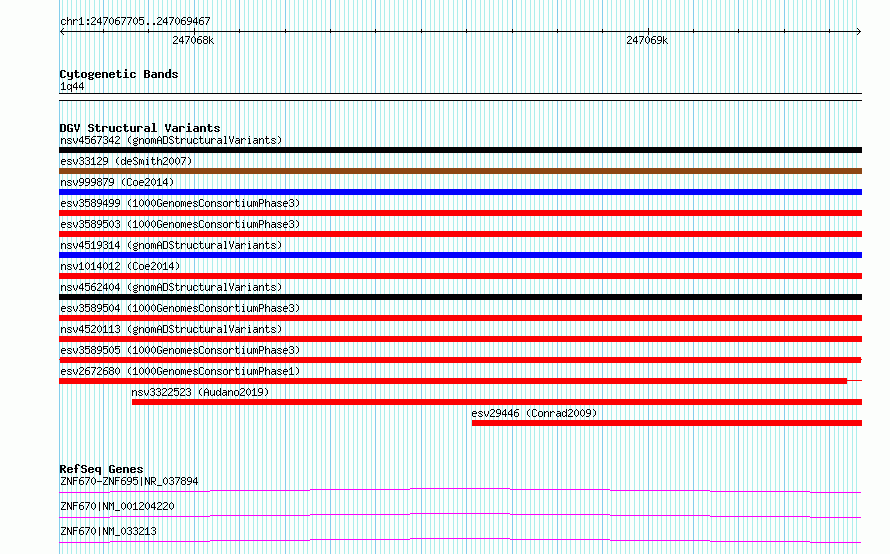Open esv3589504 variant label

click(180, 308)
